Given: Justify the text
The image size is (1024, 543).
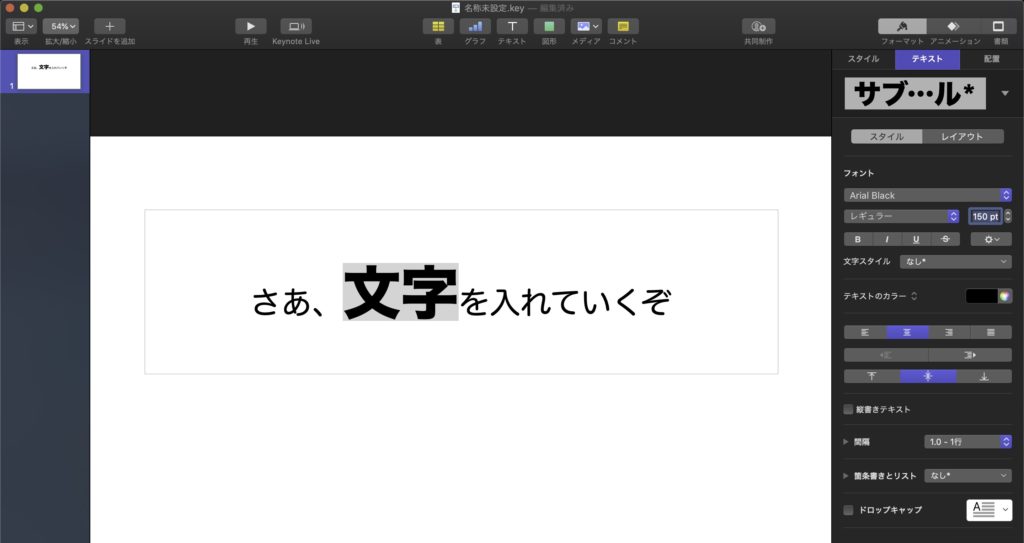Looking at the screenshot, I should (991, 333).
